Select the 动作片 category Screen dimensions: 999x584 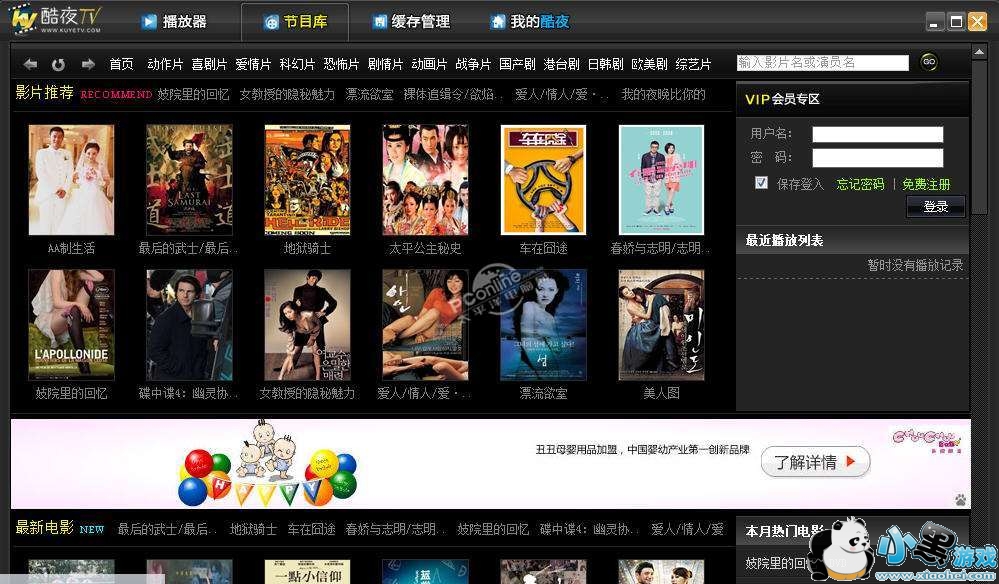pyautogui.click(x=165, y=64)
